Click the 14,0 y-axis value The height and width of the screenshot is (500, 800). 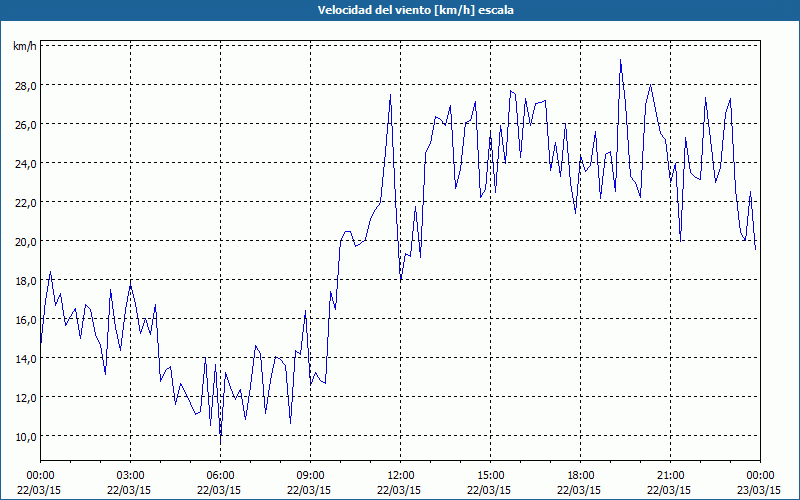point(25,359)
